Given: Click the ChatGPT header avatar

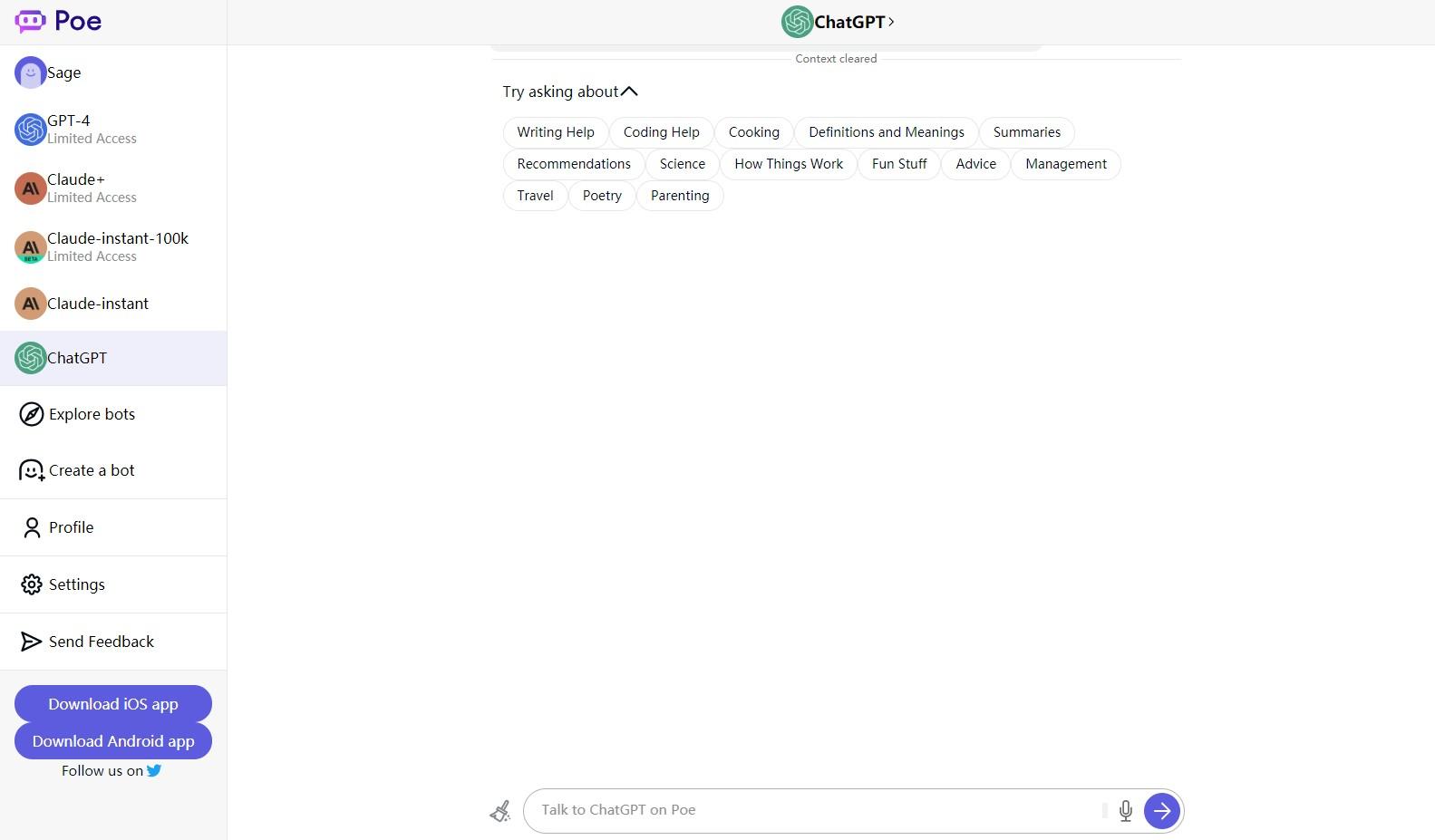Looking at the screenshot, I should (x=798, y=22).
